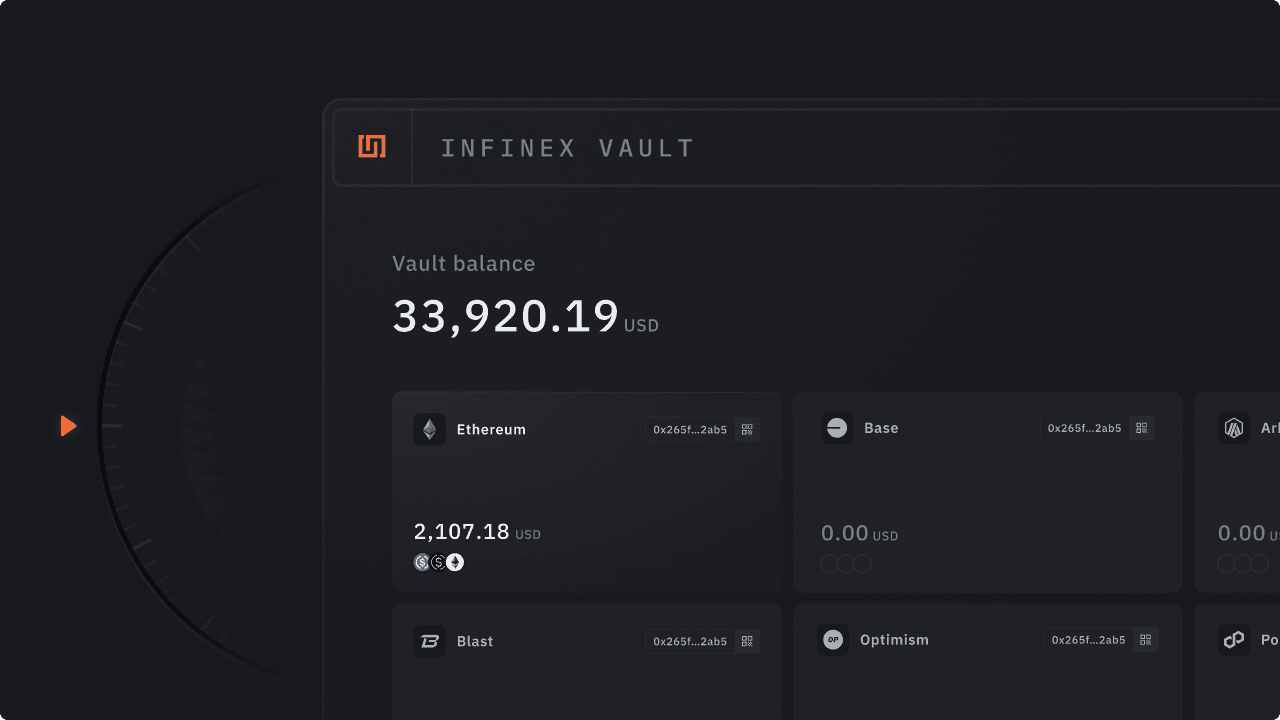1280x720 pixels.
Task: Open the Ethereum 2,107.18 USD balance
Action: point(462,532)
